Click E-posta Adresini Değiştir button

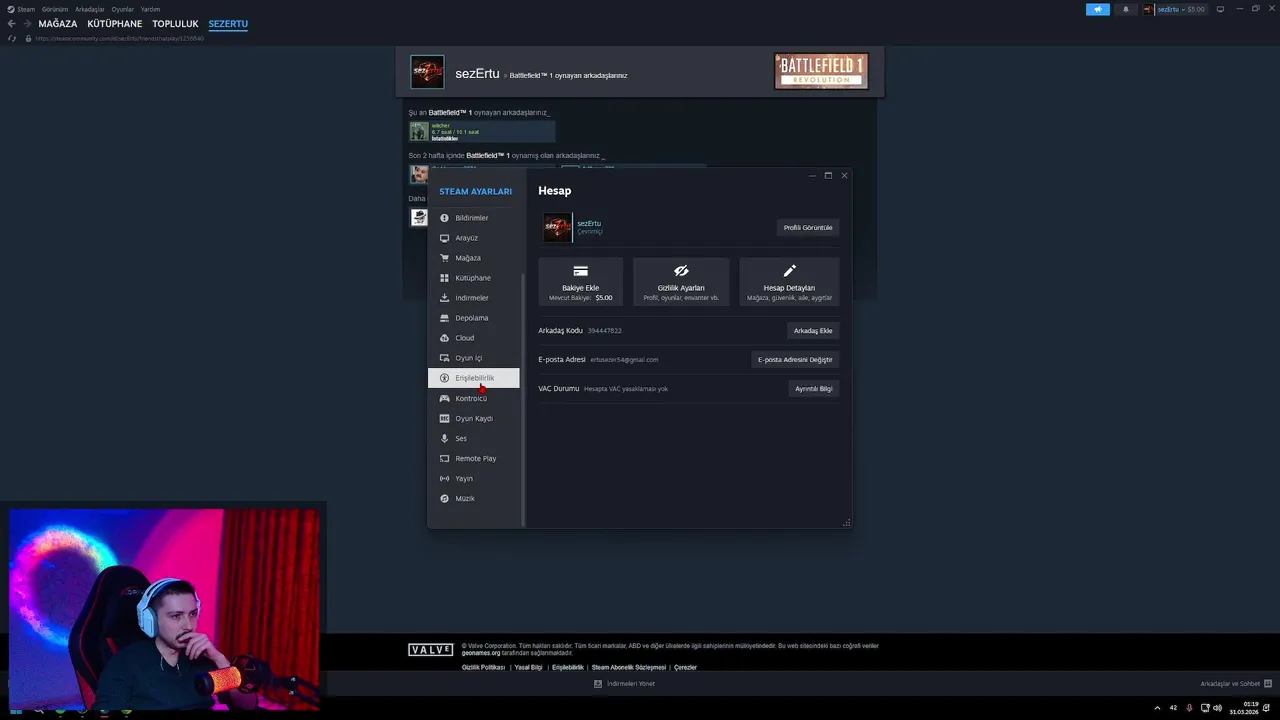[795, 359]
